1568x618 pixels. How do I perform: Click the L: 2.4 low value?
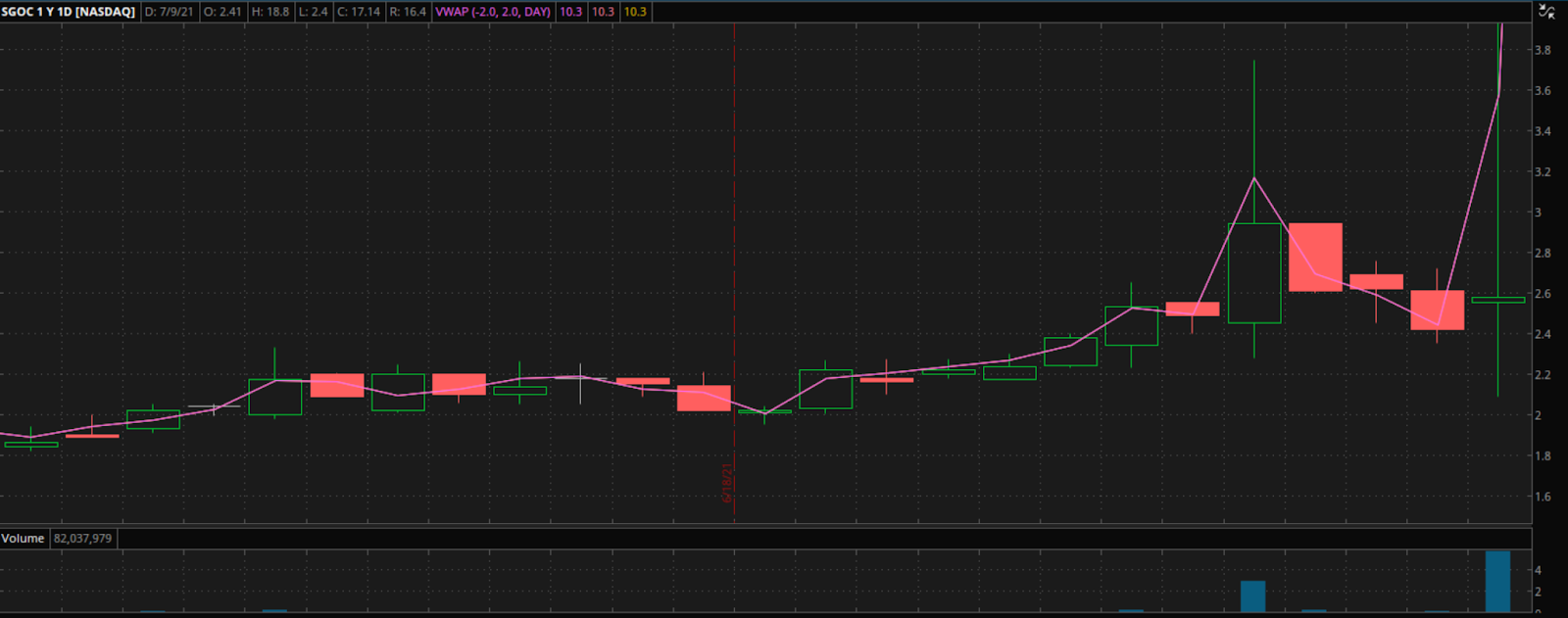[x=314, y=12]
